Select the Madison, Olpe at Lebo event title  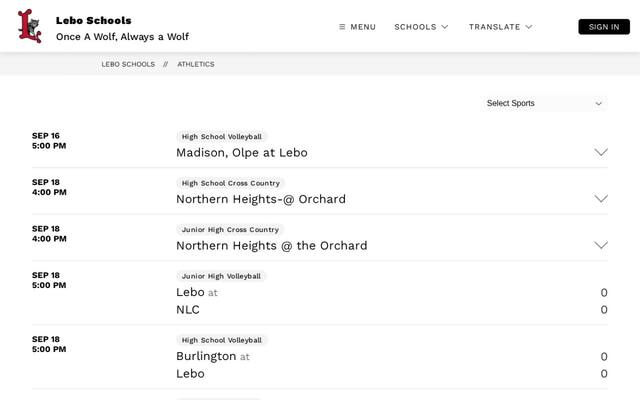point(242,153)
